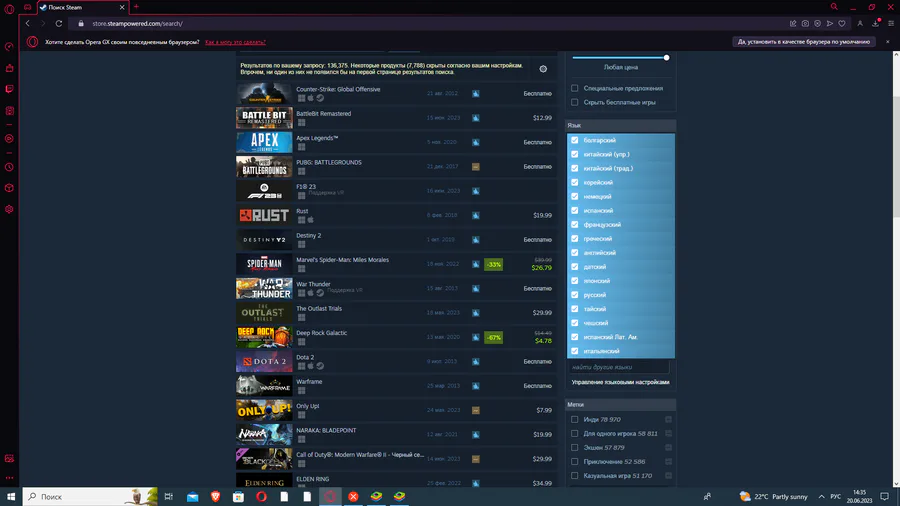Open Brave browser from the taskbar
The height and width of the screenshot is (506, 900).
(215, 496)
